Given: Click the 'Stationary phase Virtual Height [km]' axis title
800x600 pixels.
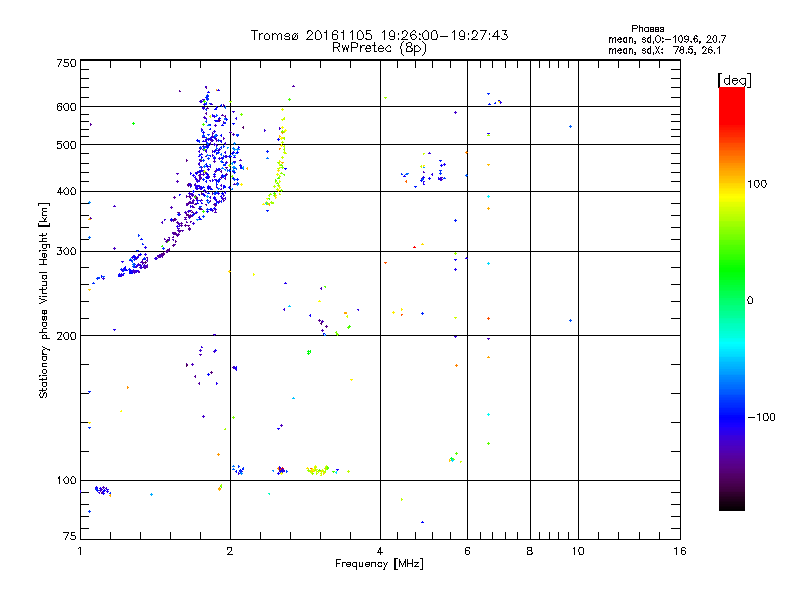Looking at the screenshot, I should (44, 301).
